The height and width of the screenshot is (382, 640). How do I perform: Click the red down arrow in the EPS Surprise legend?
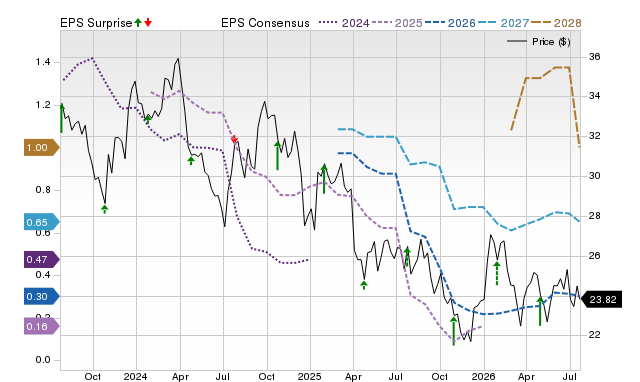coord(148,22)
